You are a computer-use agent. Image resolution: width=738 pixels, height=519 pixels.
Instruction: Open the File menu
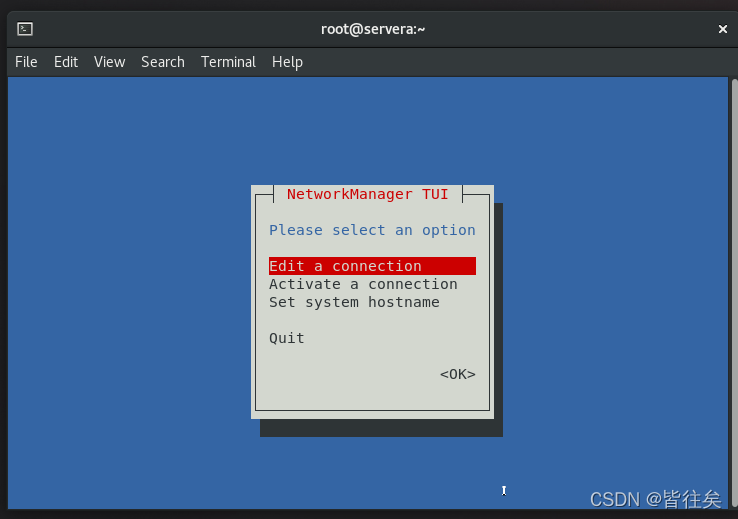click(x=26, y=62)
